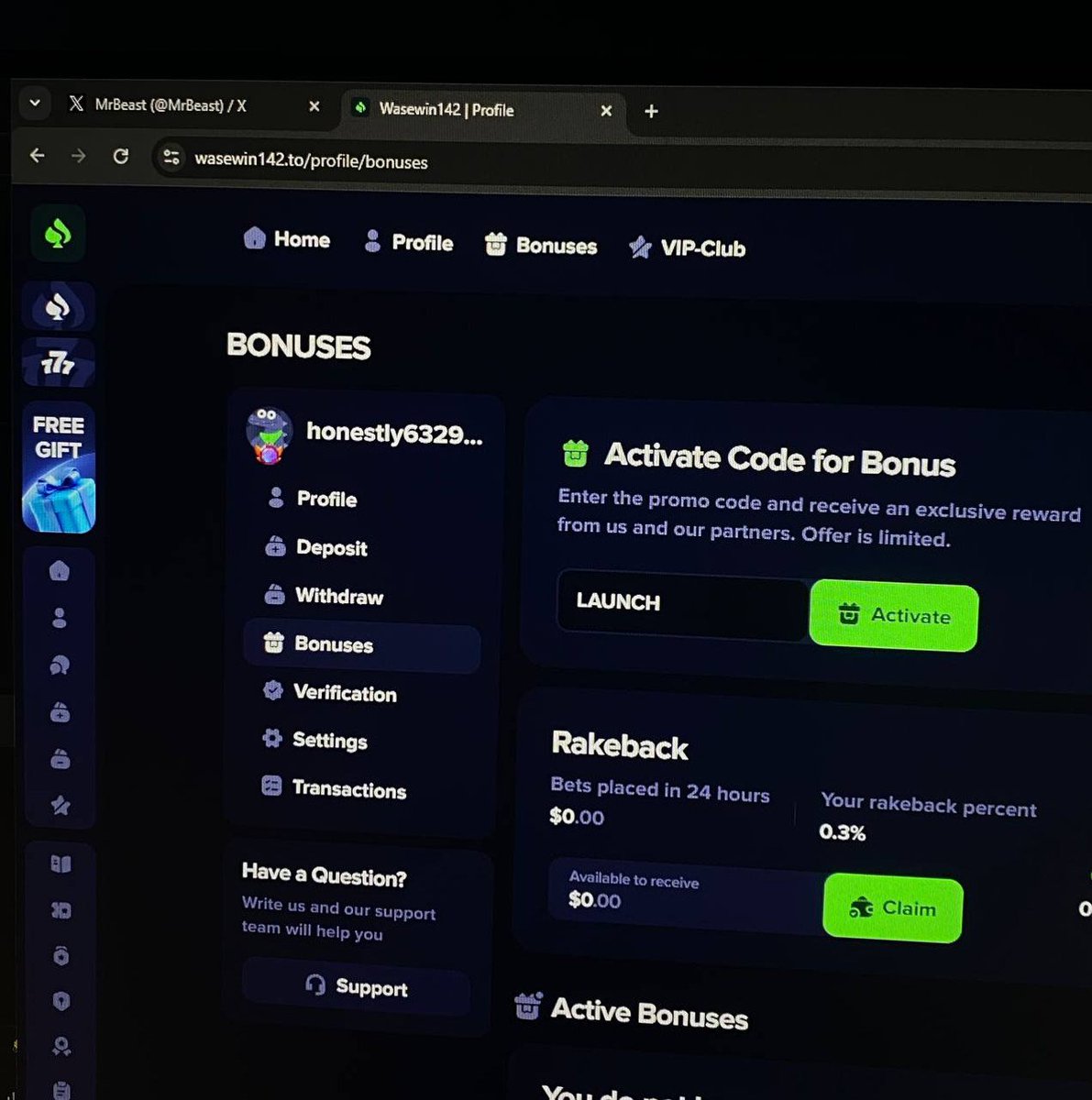
Task: Open the 777 slots section icon
Action: [x=58, y=363]
